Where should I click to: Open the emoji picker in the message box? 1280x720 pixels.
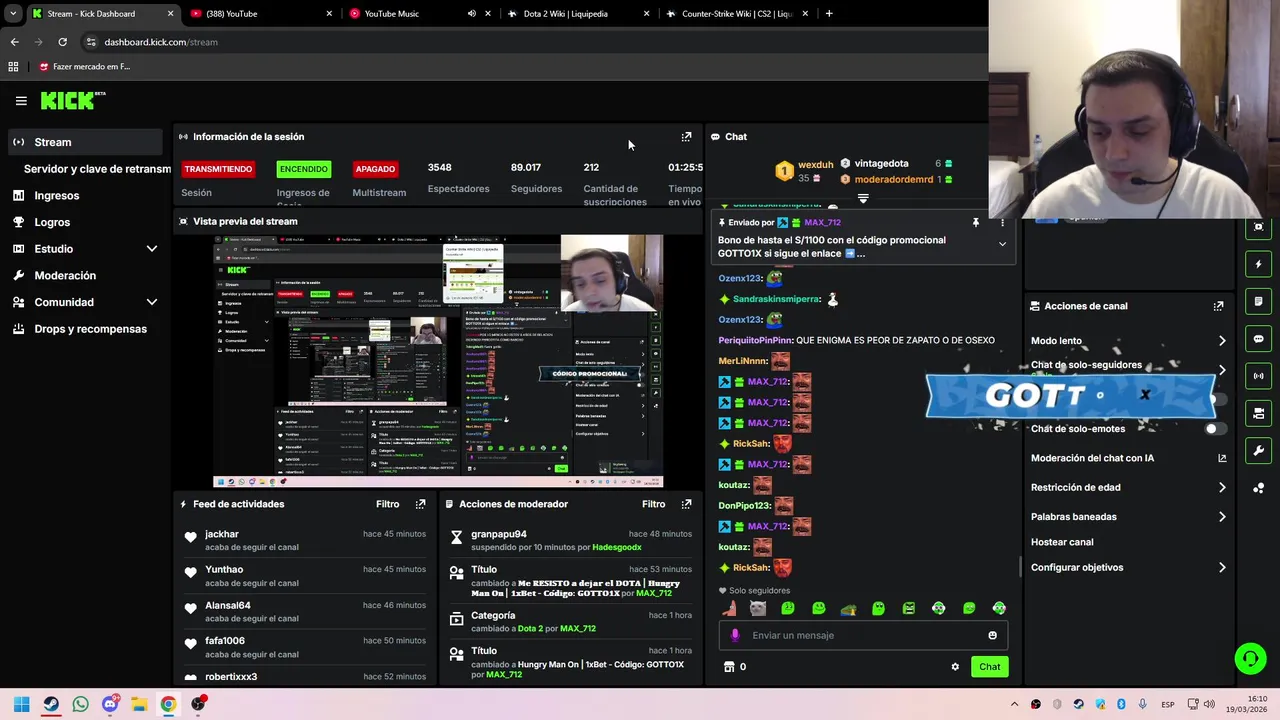tap(992, 635)
